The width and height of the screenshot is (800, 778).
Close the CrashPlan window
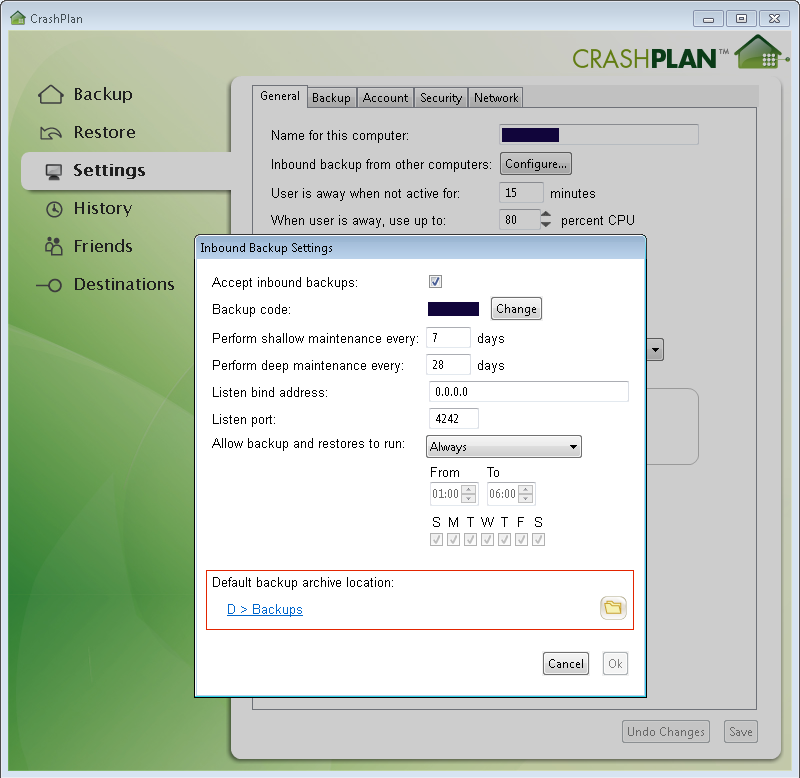pos(774,19)
